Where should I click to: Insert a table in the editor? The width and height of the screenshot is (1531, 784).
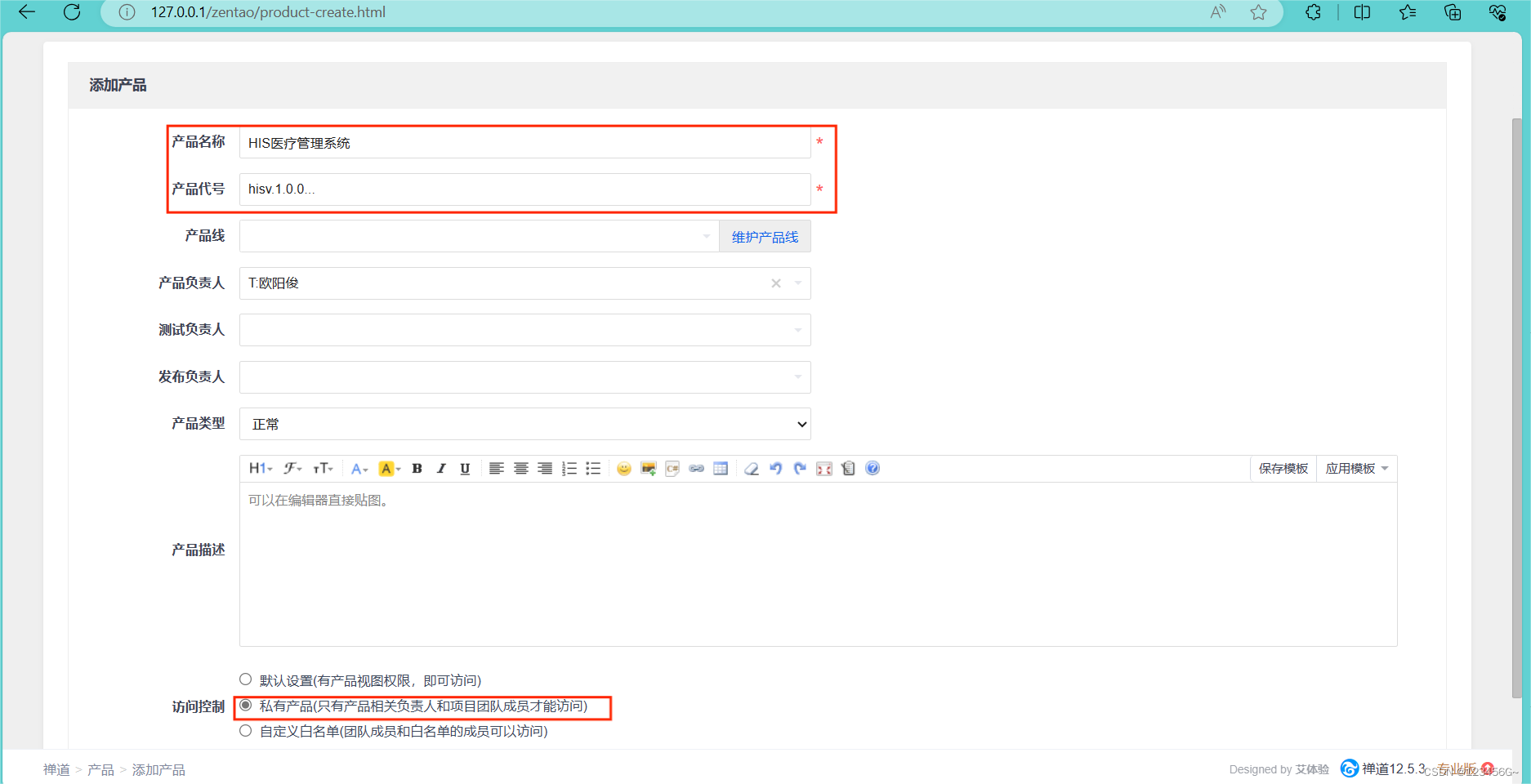tap(721, 469)
